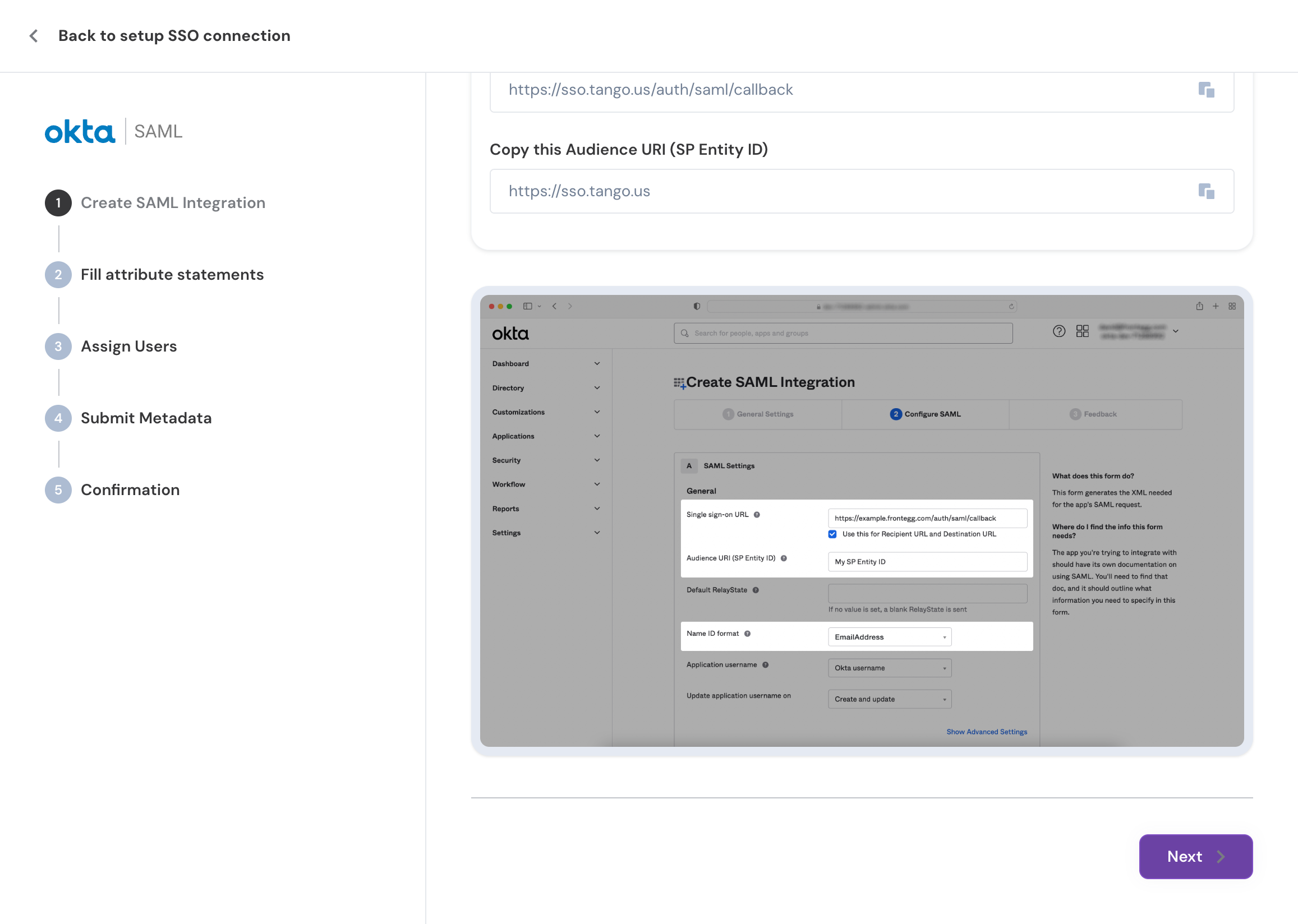Click the Single sign-on URL field in screenshot

coord(928,518)
